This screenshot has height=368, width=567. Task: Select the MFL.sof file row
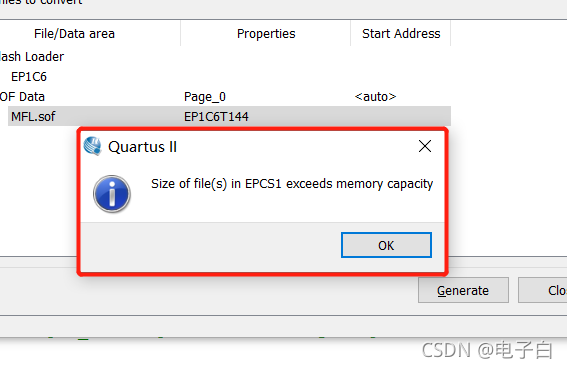pyautogui.click(x=229, y=116)
